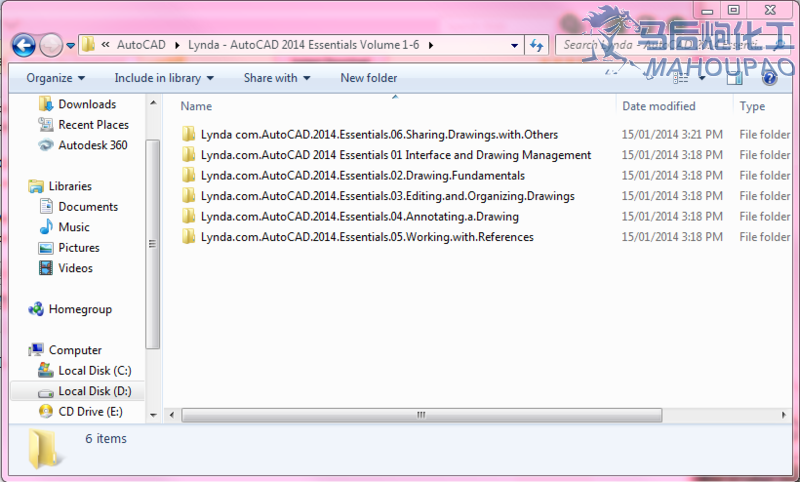This screenshot has height=482, width=800.
Task: Click navigation pane vertical scrollbar thumb
Action: click(x=153, y=244)
